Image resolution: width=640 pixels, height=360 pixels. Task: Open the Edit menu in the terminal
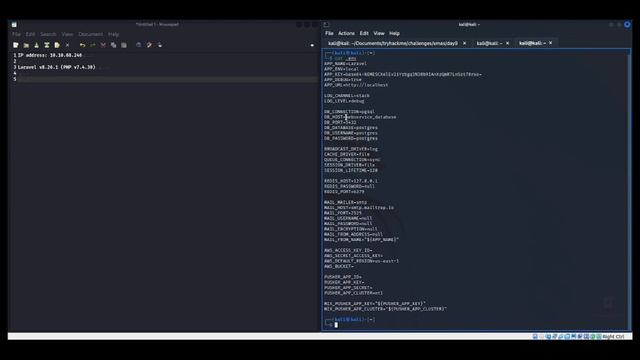364,33
